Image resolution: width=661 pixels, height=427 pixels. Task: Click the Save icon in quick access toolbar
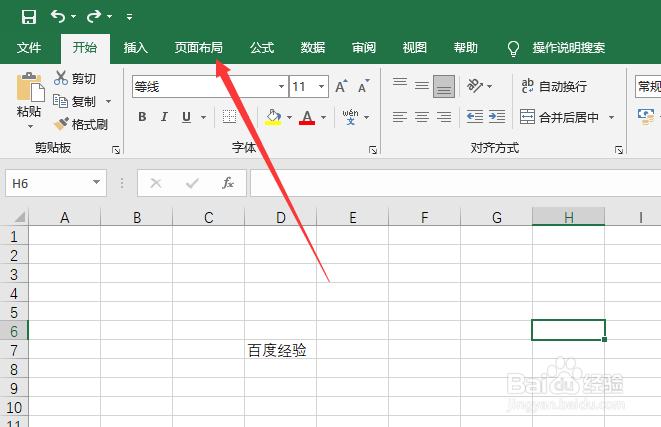tap(29, 17)
